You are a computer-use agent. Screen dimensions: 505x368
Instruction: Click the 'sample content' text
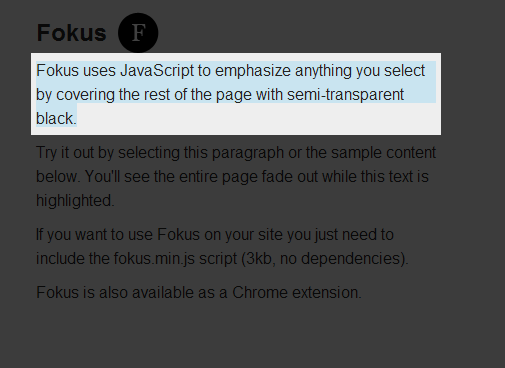tap(383, 153)
